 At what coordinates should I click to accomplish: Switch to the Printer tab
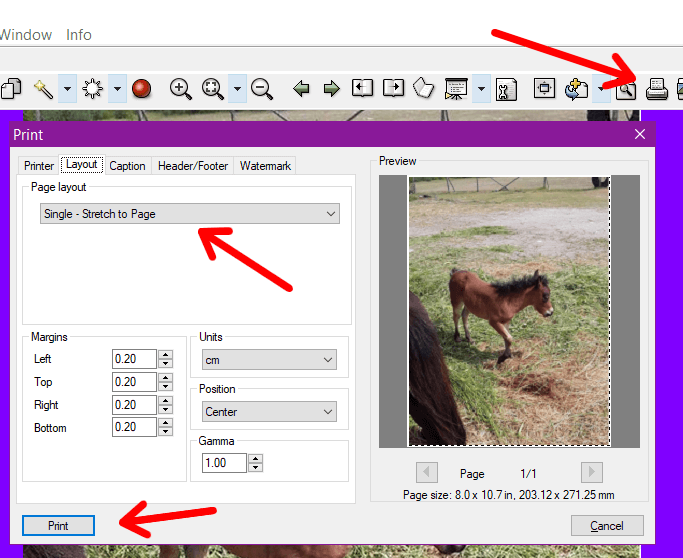pyautogui.click(x=39, y=166)
